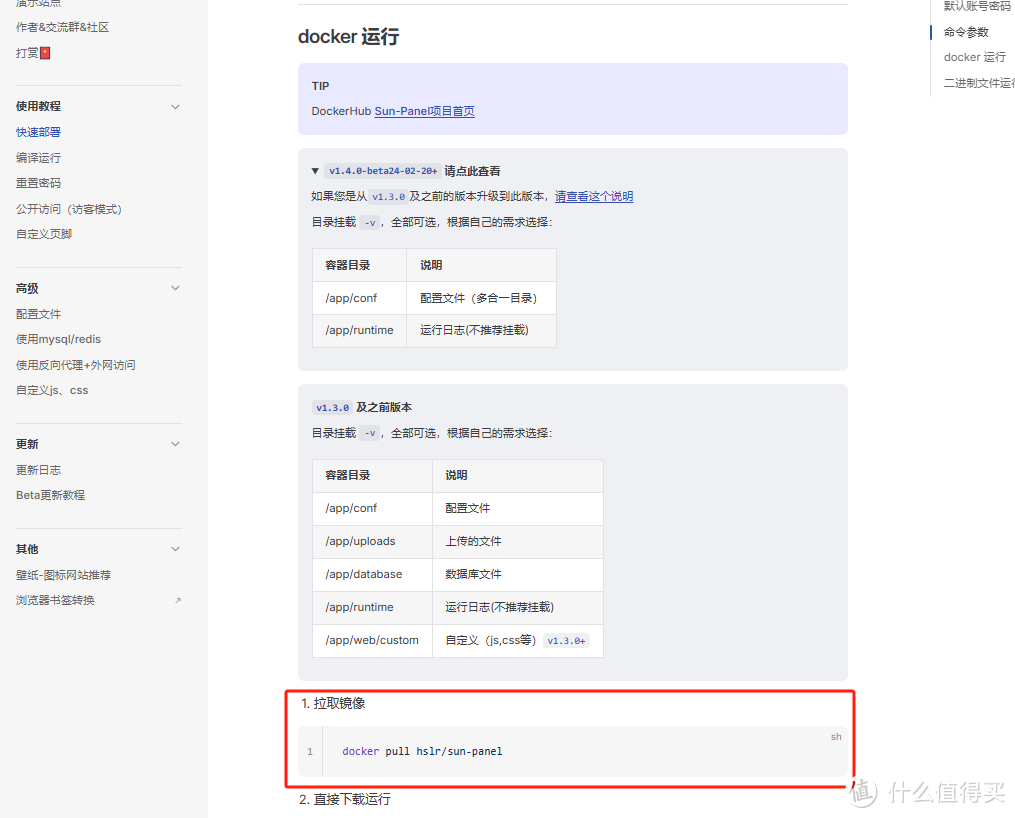Open 使用反向代理+外网访问 sidebar page

click(76, 365)
